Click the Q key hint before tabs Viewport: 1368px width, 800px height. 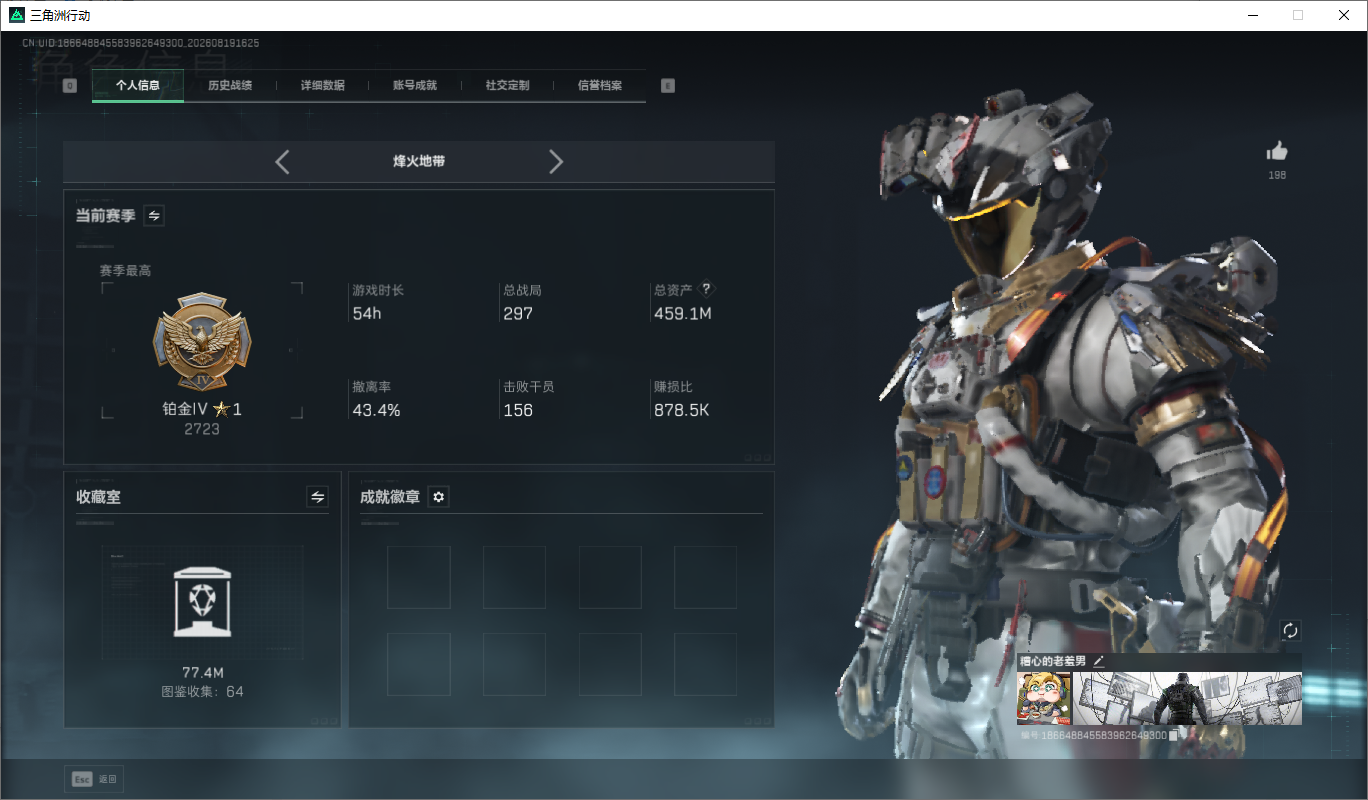point(70,86)
